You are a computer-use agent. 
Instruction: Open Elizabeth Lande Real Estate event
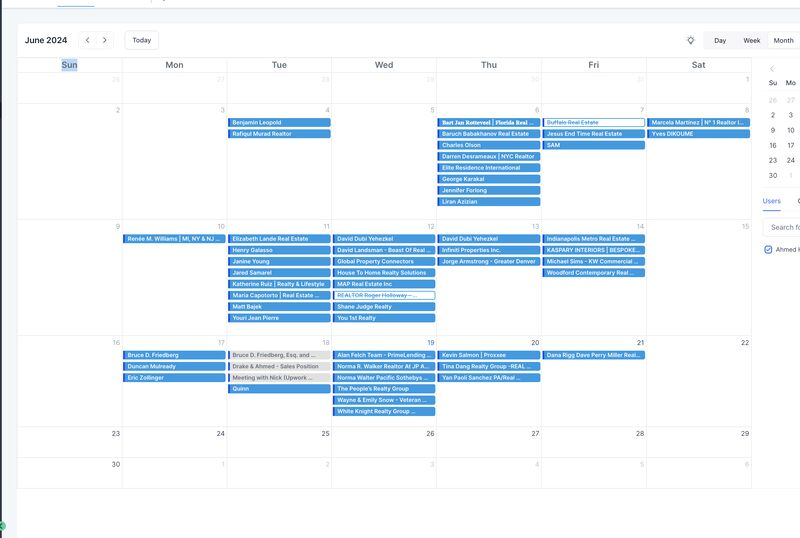pyautogui.click(x=279, y=239)
